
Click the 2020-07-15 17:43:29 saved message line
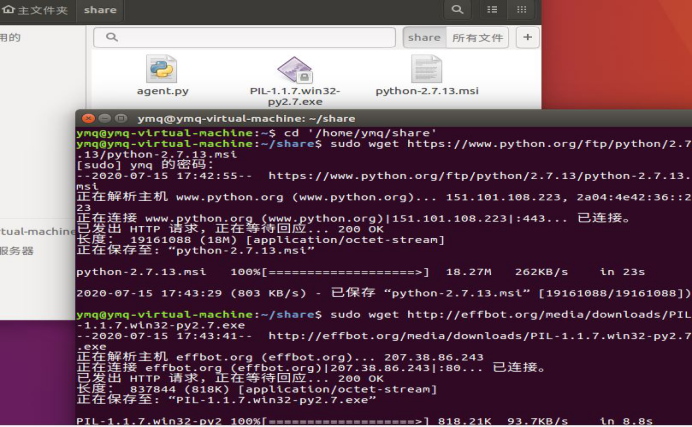click(x=383, y=293)
